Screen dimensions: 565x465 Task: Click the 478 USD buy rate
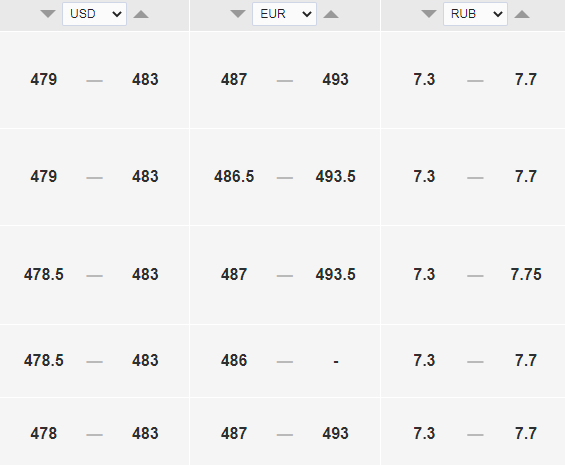[x=44, y=433]
